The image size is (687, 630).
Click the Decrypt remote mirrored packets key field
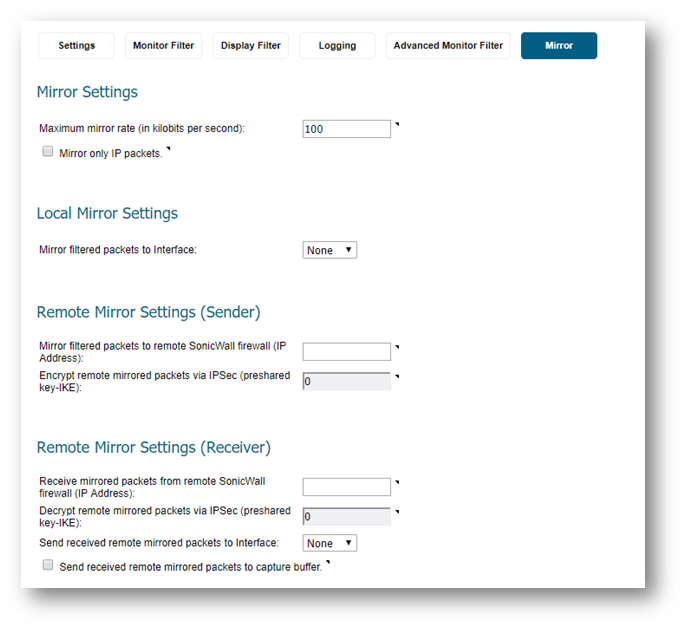coord(347,517)
